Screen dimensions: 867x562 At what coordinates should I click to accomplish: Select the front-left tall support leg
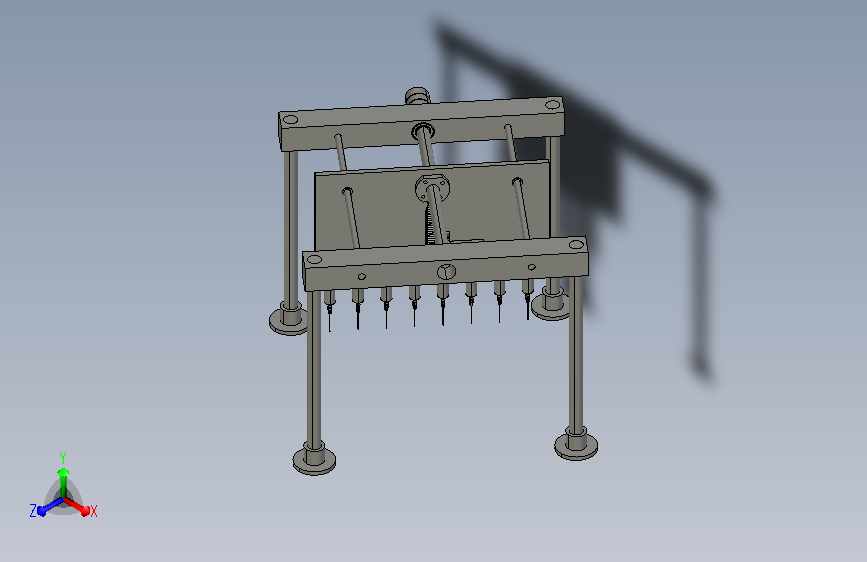(x=314, y=370)
